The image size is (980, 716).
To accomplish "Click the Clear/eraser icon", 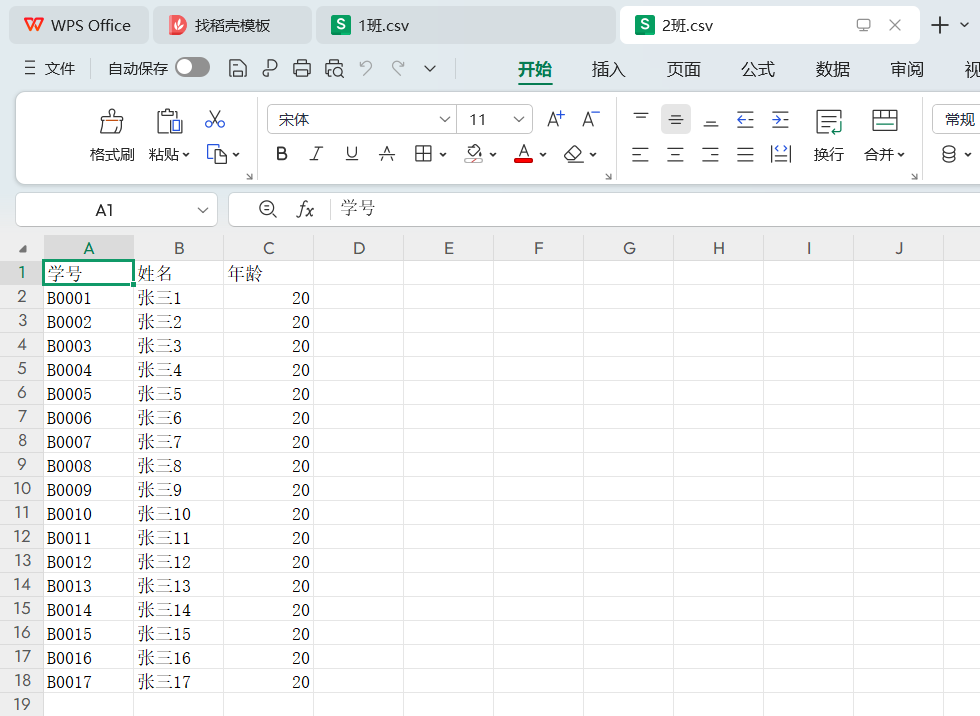I will pos(573,154).
